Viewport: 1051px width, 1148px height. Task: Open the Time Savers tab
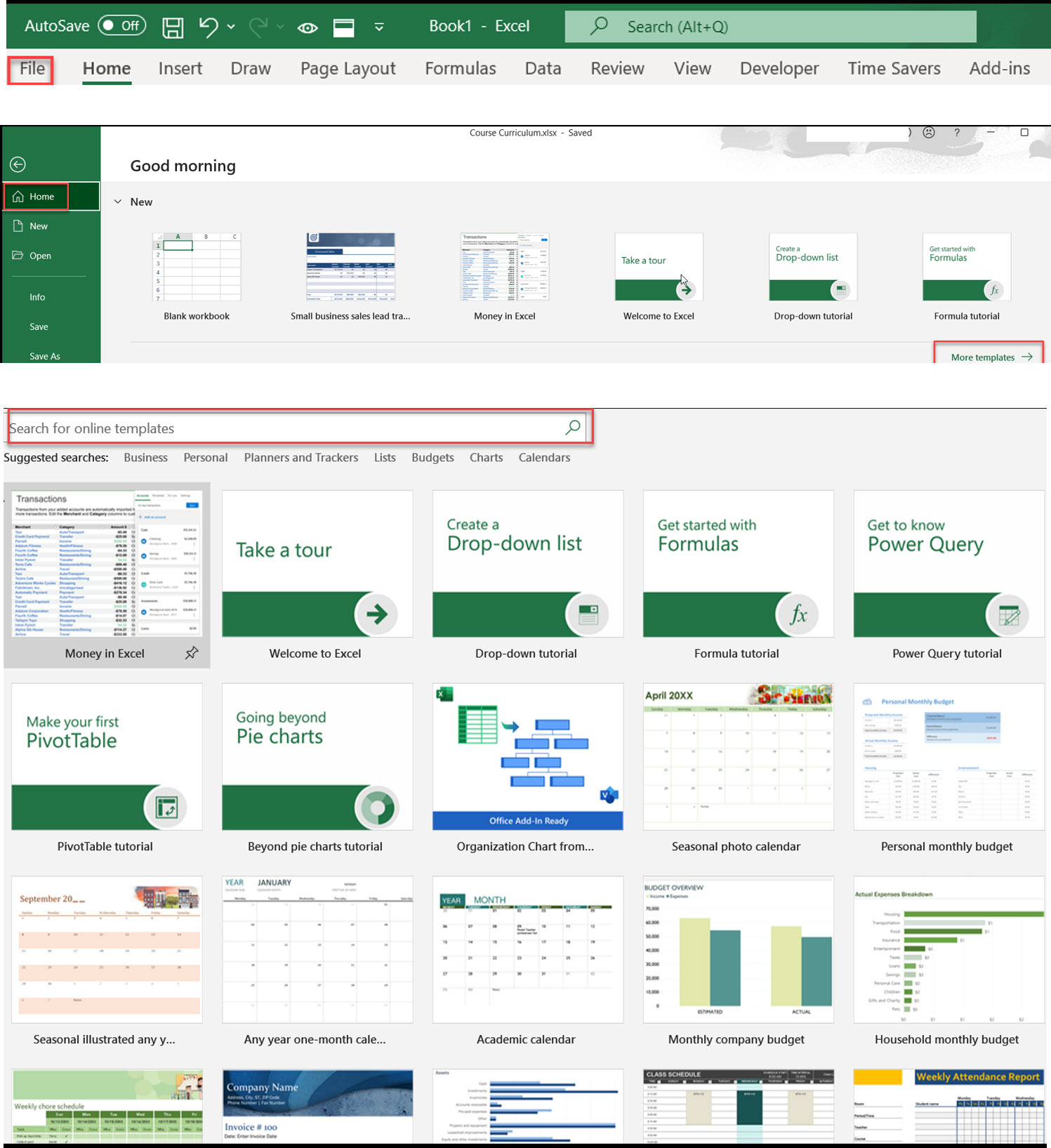pyautogui.click(x=894, y=69)
